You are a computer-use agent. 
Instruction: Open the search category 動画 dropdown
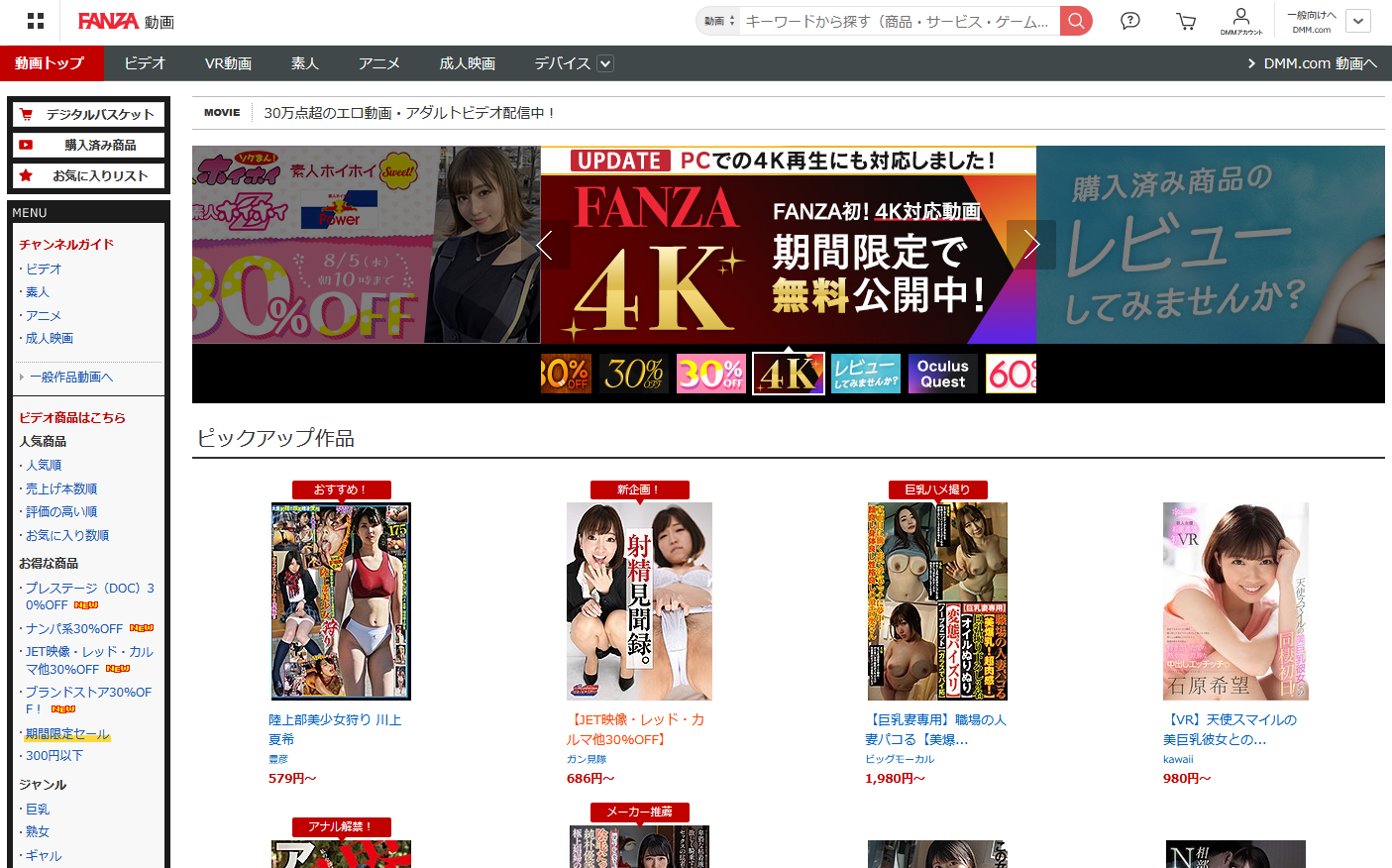coord(719,21)
